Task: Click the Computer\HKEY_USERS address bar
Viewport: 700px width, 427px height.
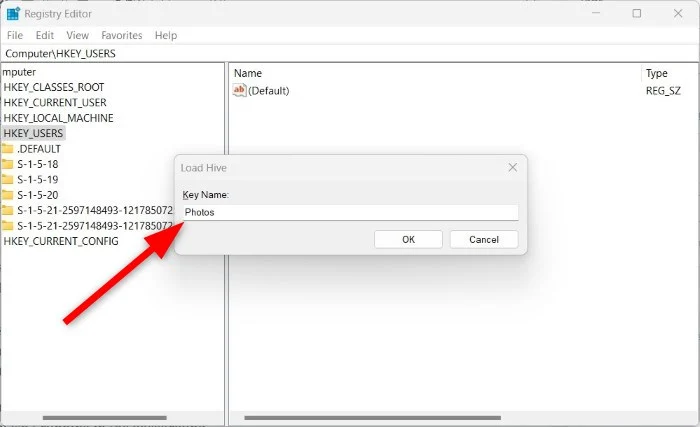Action: pyautogui.click(x=350, y=54)
